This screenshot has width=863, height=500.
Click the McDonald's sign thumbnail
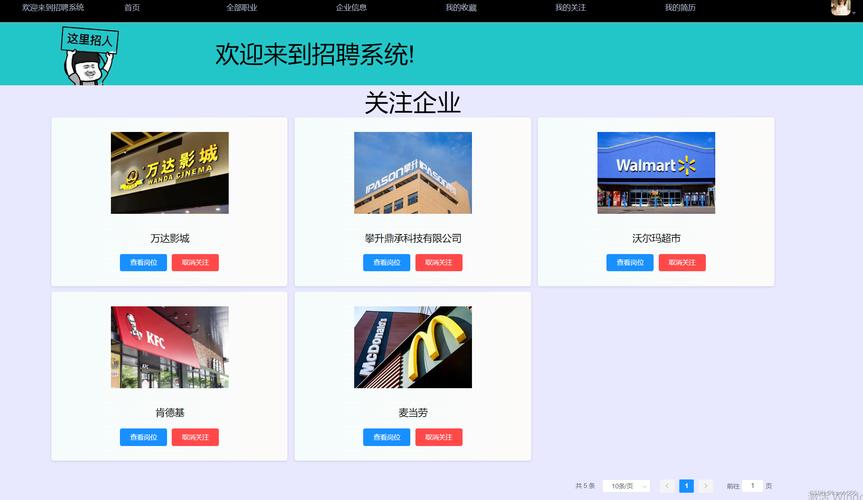click(x=413, y=347)
